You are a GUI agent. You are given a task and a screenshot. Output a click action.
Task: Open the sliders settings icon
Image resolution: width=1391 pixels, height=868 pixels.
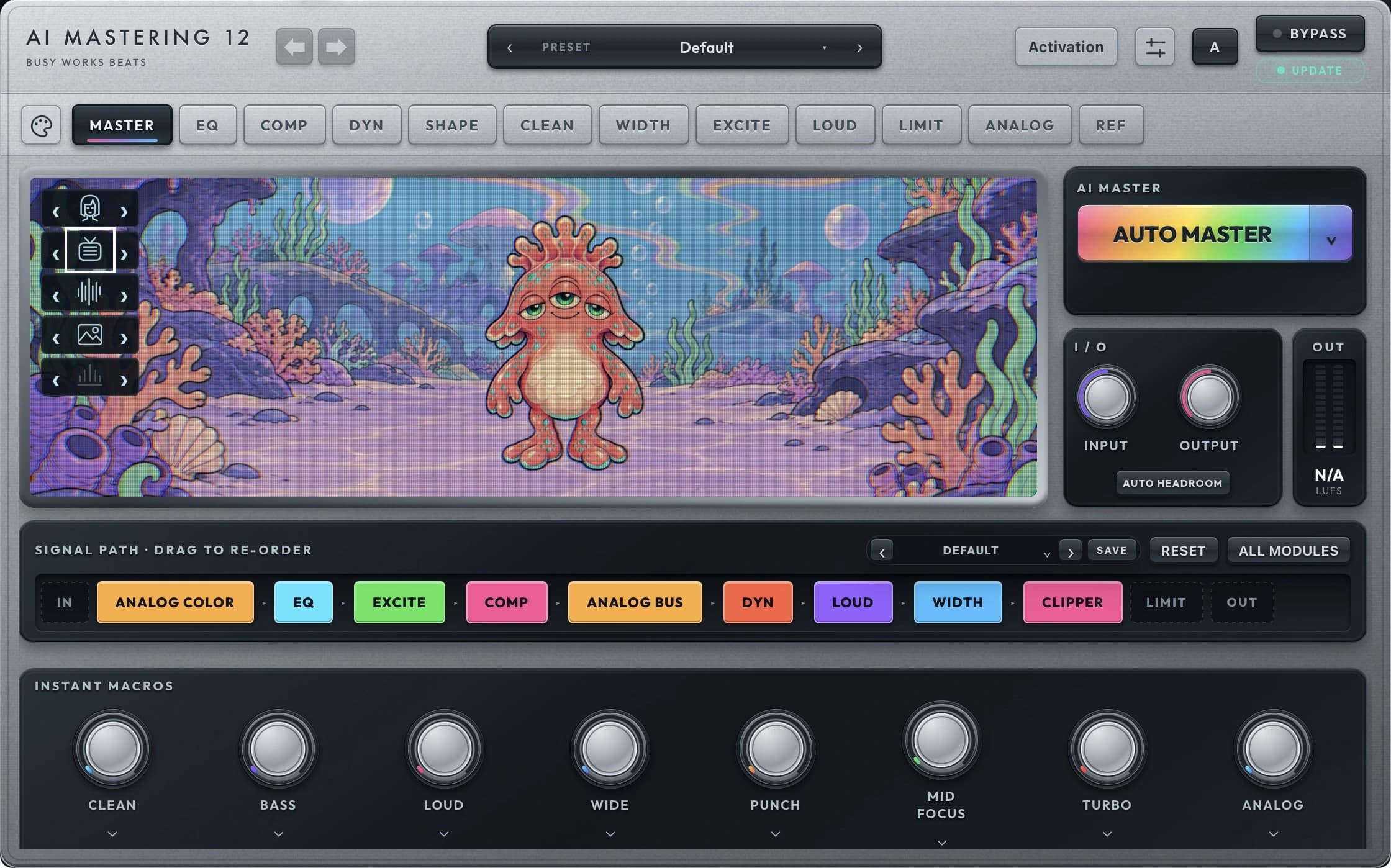coord(1154,47)
